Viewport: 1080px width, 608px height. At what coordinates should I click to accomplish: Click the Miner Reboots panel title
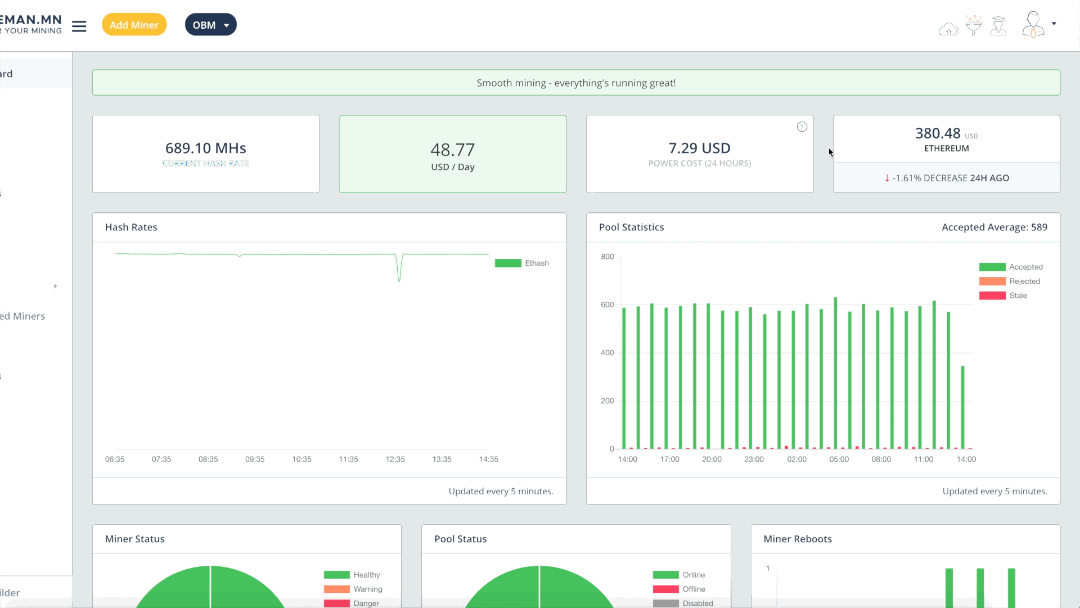tap(798, 539)
